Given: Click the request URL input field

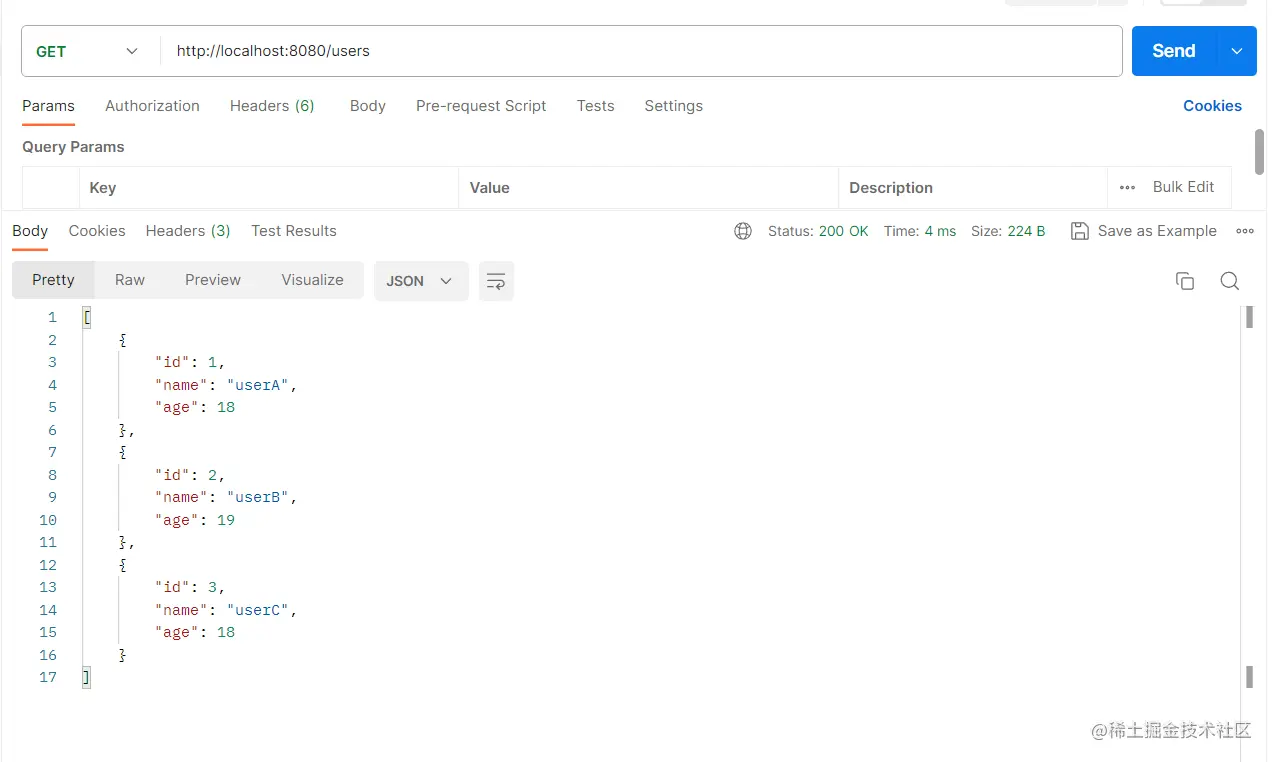Looking at the screenshot, I should click(640, 51).
